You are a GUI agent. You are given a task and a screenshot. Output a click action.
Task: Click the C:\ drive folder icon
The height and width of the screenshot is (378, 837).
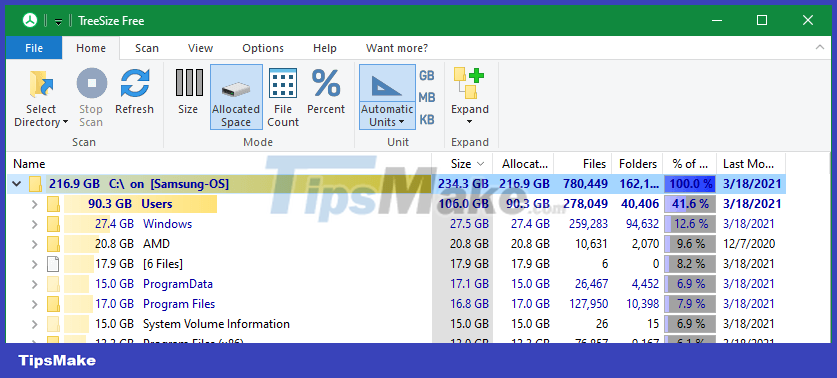pos(35,184)
